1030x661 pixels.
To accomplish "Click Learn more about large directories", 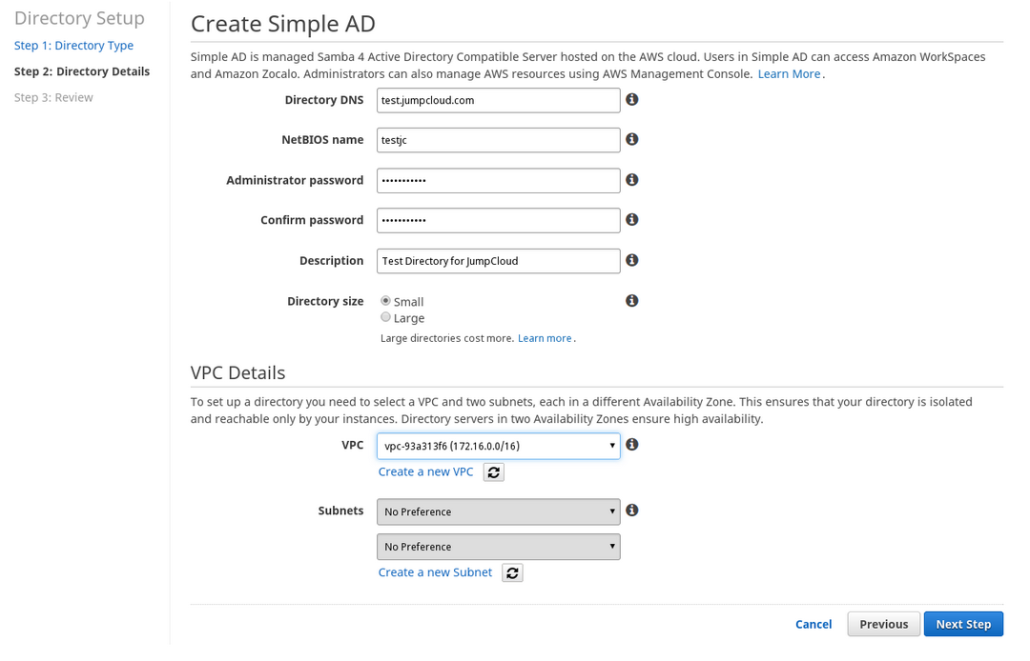I will point(545,338).
